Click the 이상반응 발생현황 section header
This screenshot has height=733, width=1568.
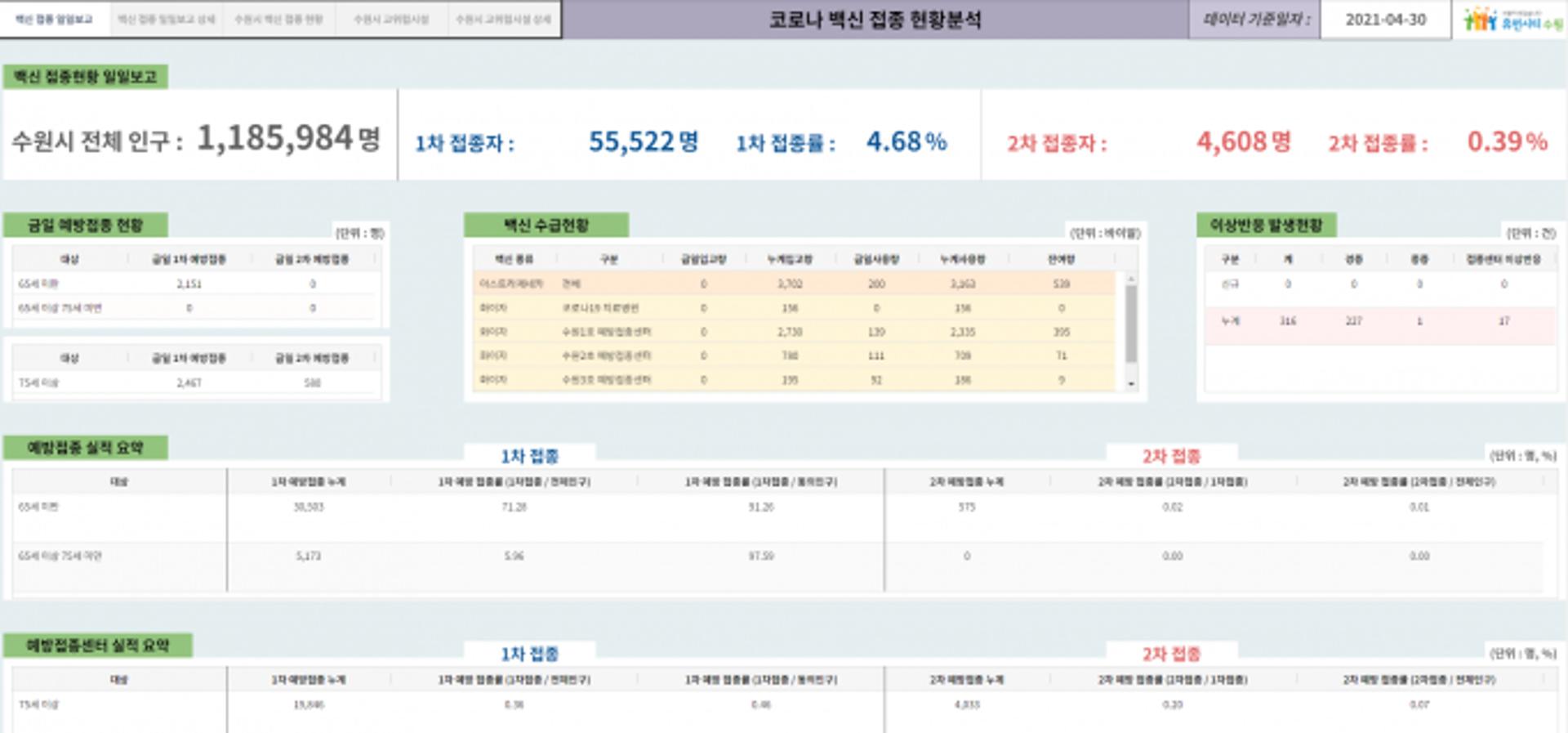[1266, 225]
